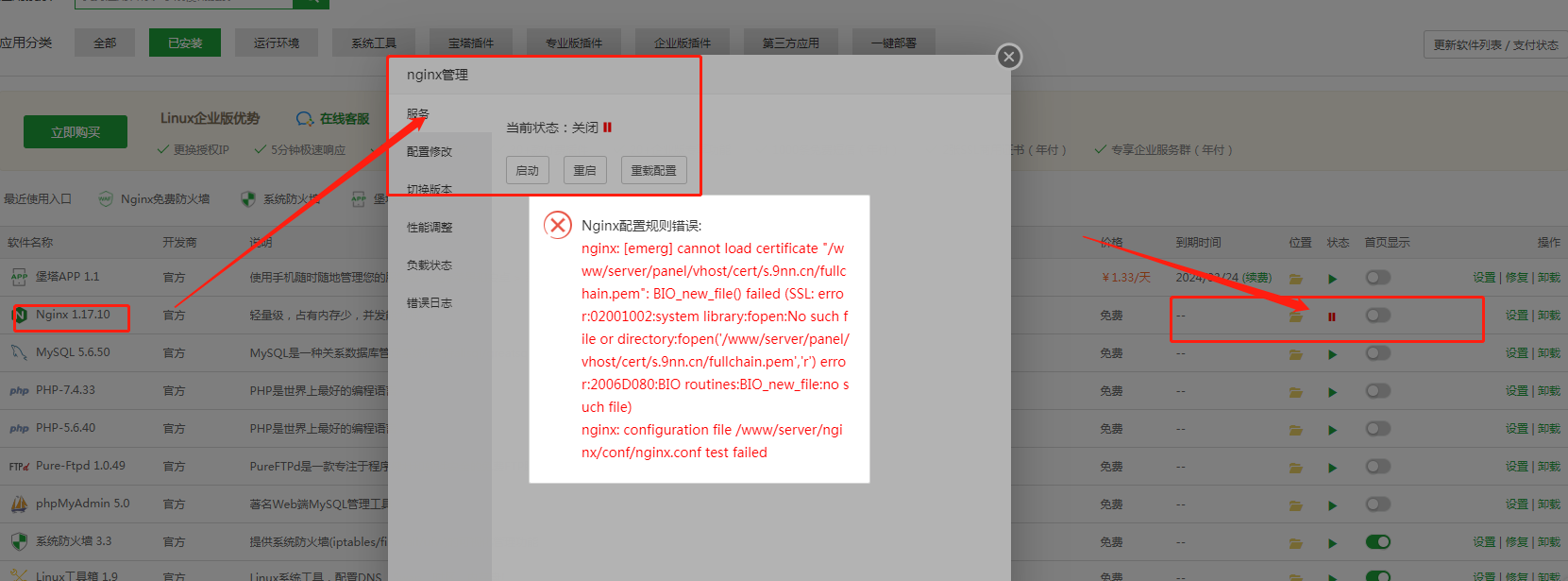Open the PHP-5.6.40 folder location icon

pos(1296,430)
